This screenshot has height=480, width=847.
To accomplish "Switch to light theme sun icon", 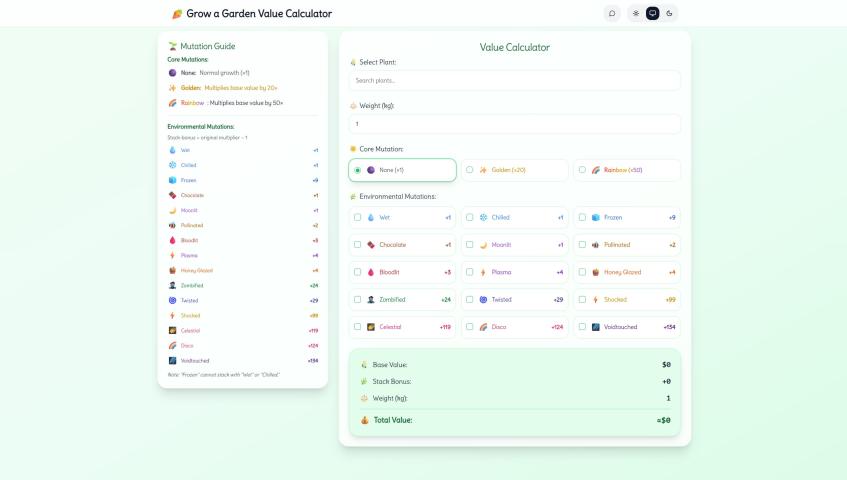I will point(636,14).
